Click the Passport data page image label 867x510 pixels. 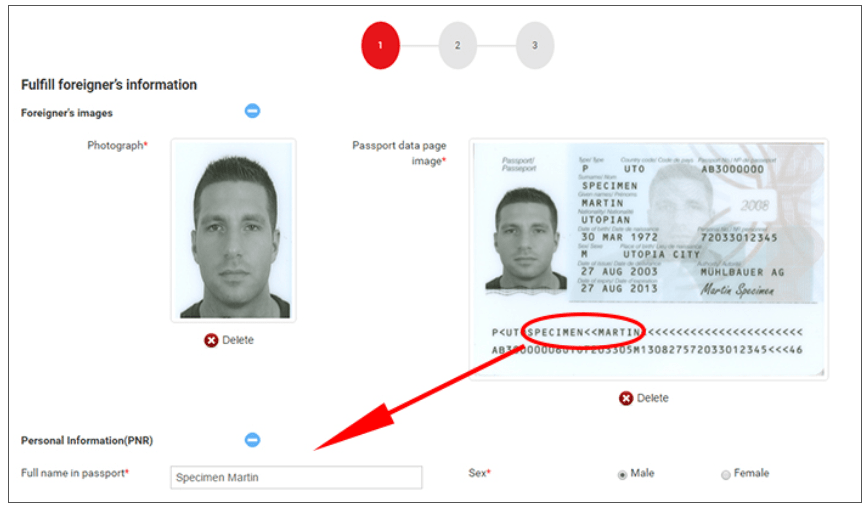(399, 153)
